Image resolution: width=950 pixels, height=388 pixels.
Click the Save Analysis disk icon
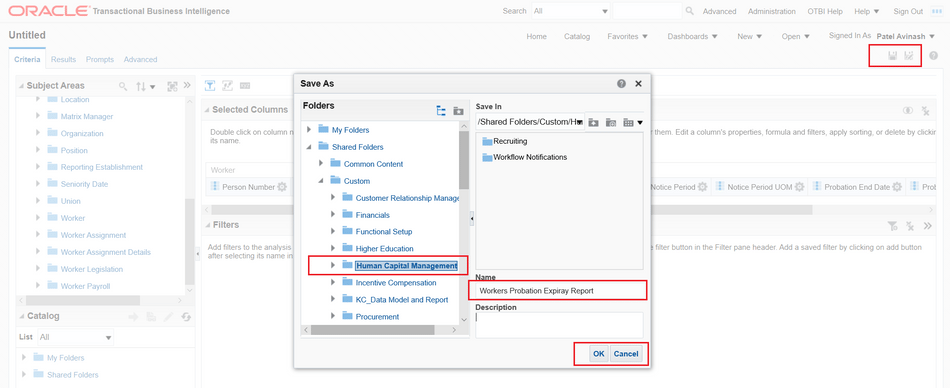coord(892,56)
